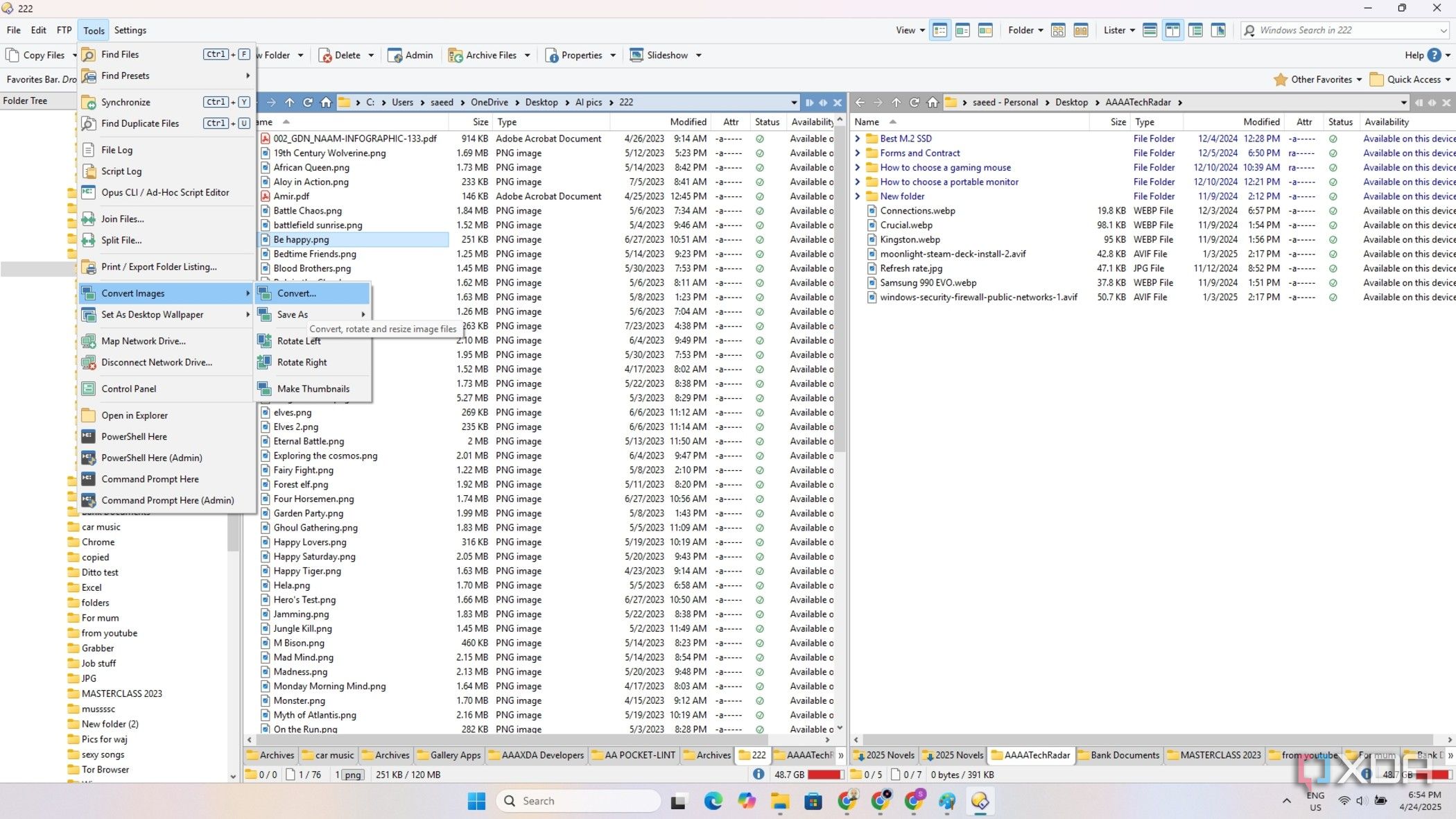Click the Find Duplicate Files magnifier icon

[x=88, y=123]
